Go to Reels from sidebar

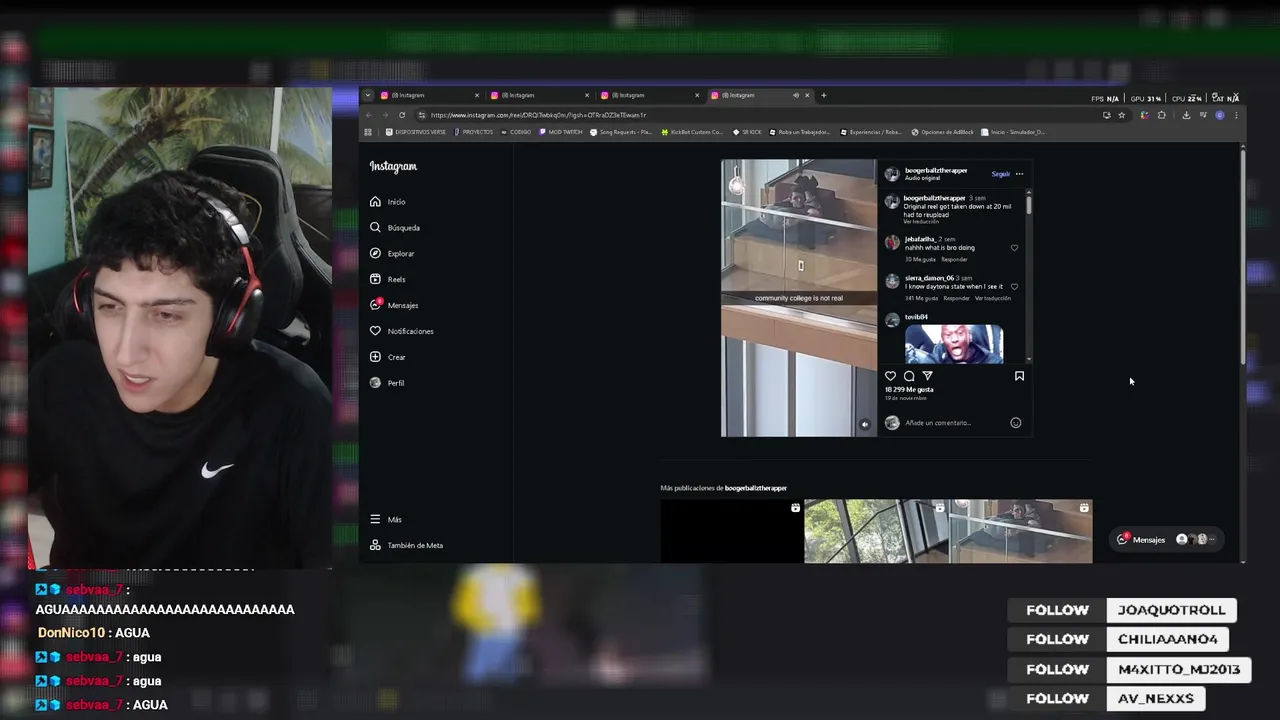[388, 280]
